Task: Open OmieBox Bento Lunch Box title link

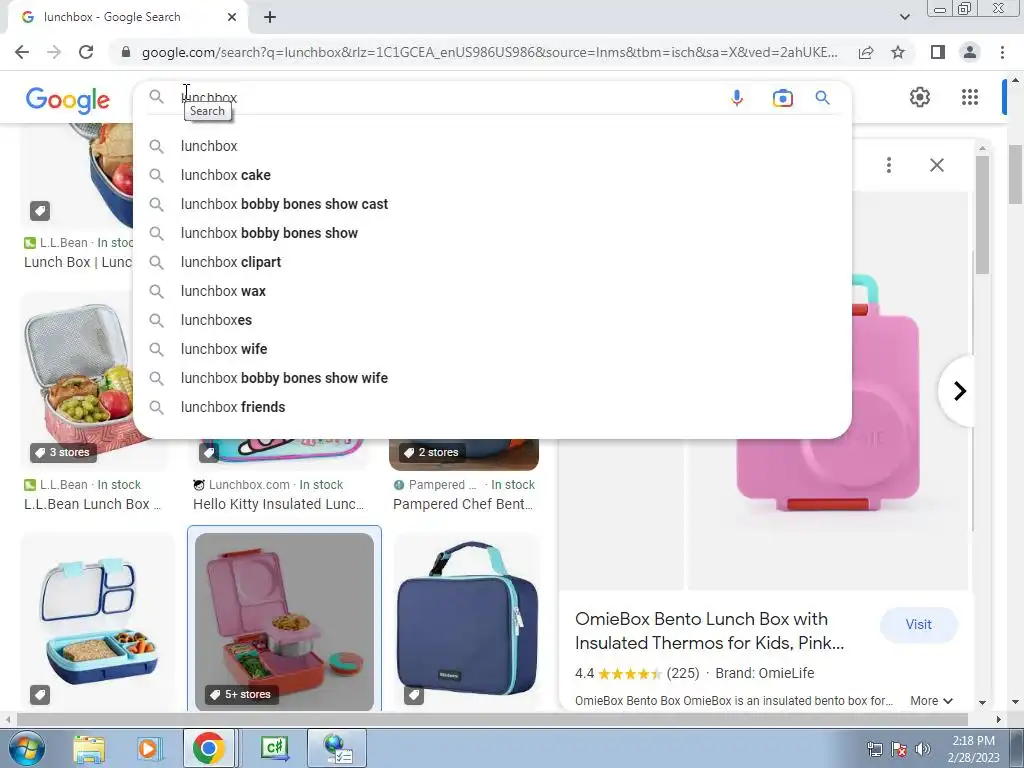Action: point(709,631)
